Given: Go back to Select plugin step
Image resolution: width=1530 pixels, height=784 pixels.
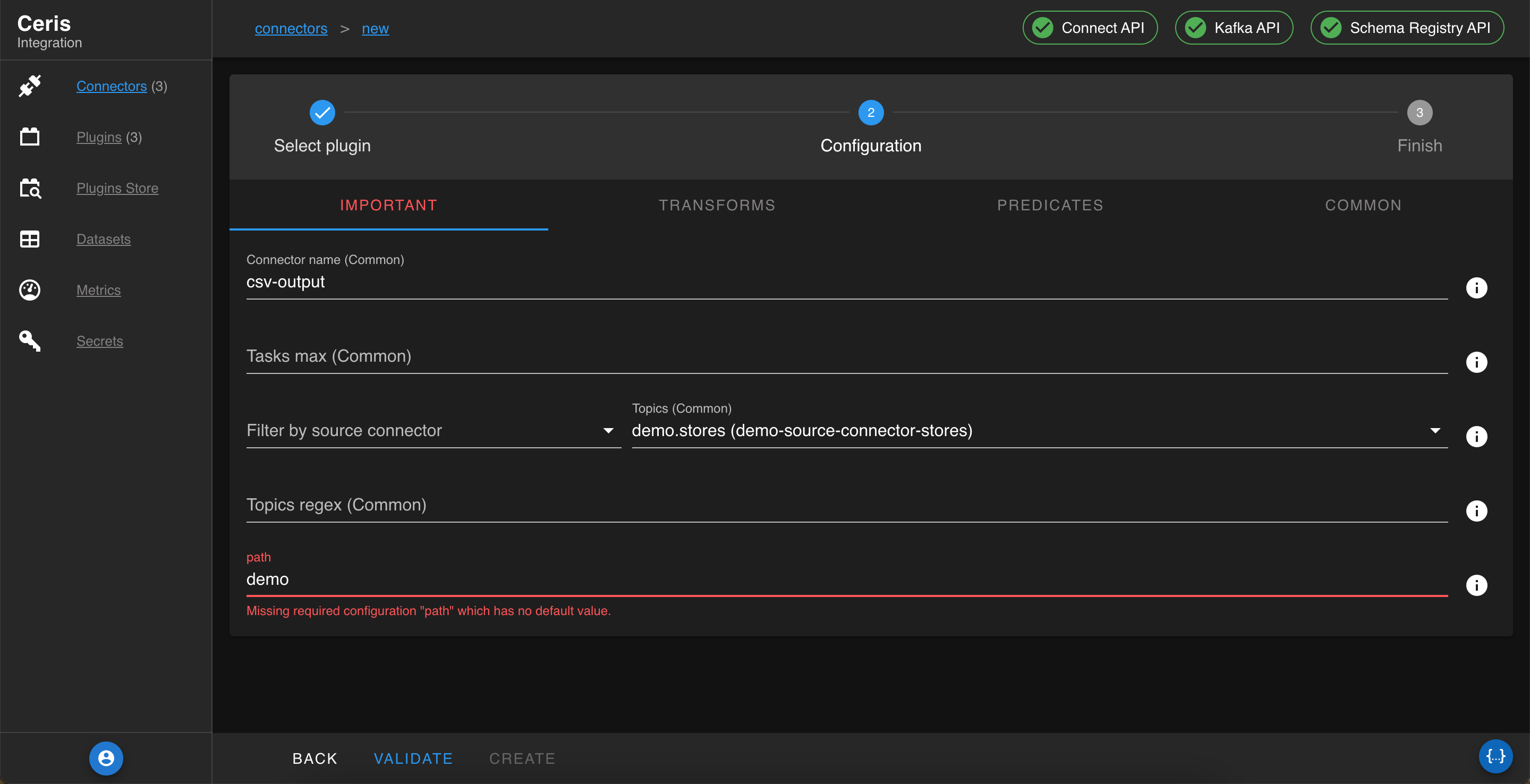Looking at the screenshot, I should tap(322, 113).
